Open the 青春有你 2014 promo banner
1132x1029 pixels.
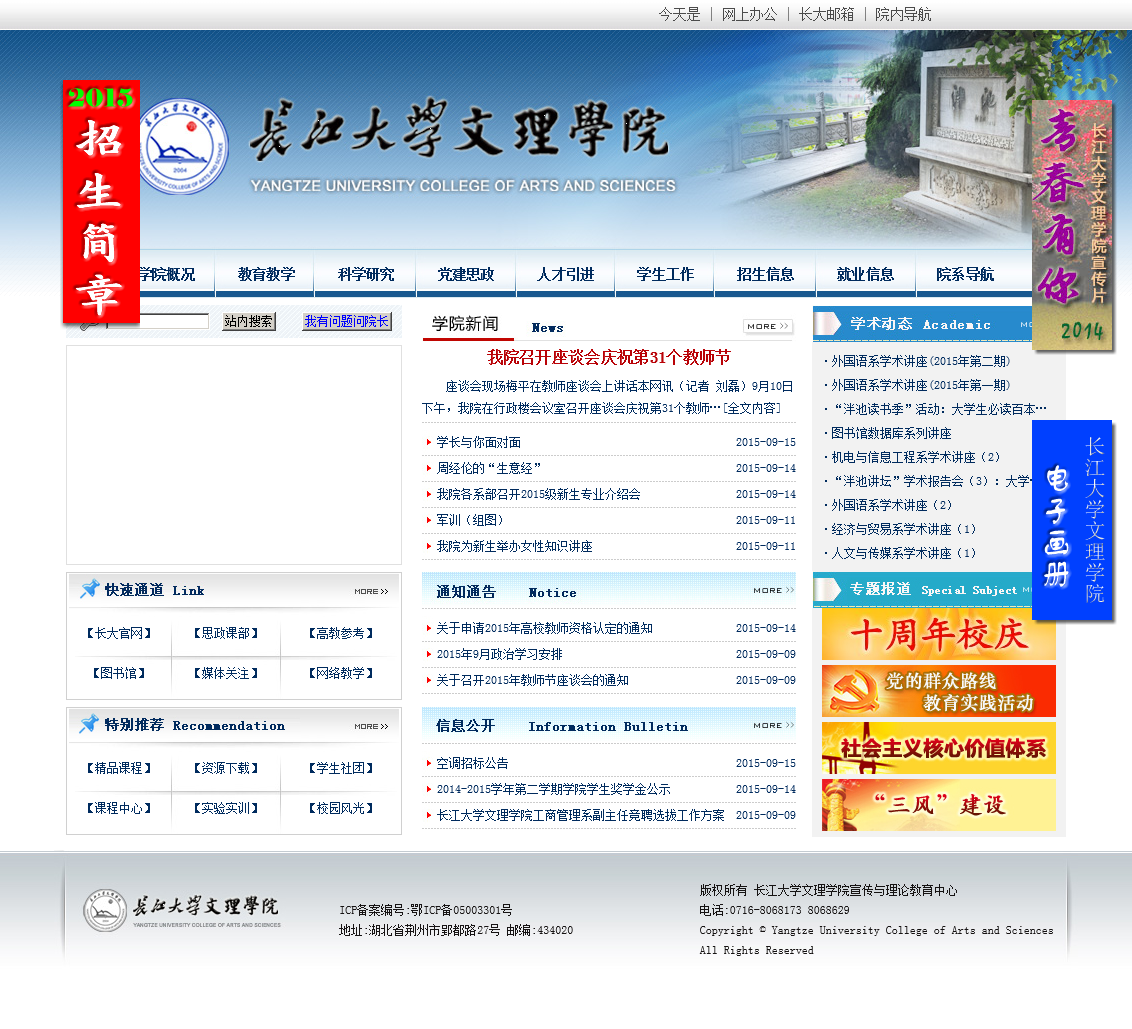(1072, 225)
